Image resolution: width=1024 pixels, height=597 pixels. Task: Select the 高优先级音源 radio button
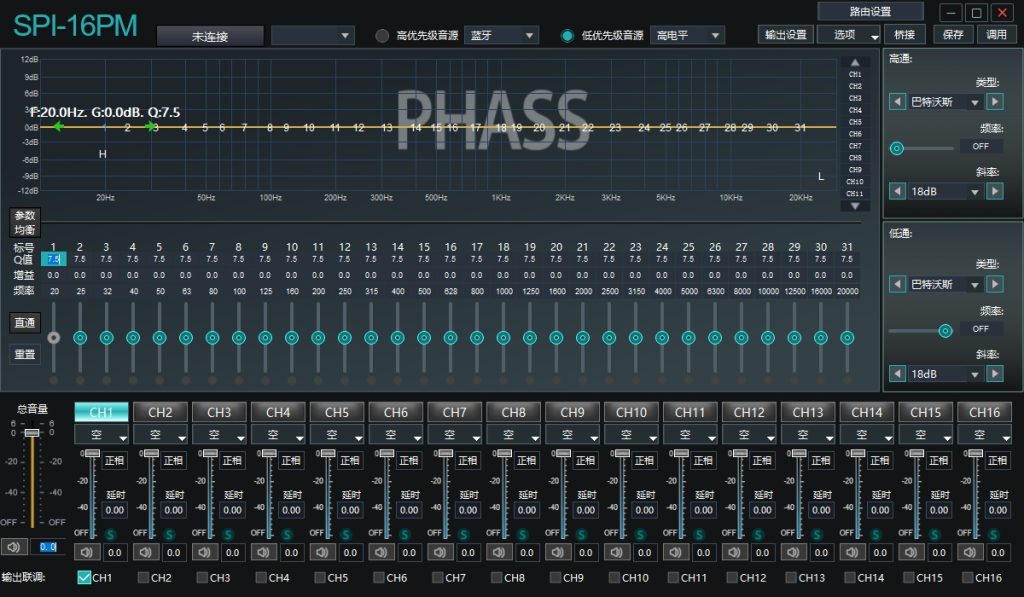pos(382,36)
